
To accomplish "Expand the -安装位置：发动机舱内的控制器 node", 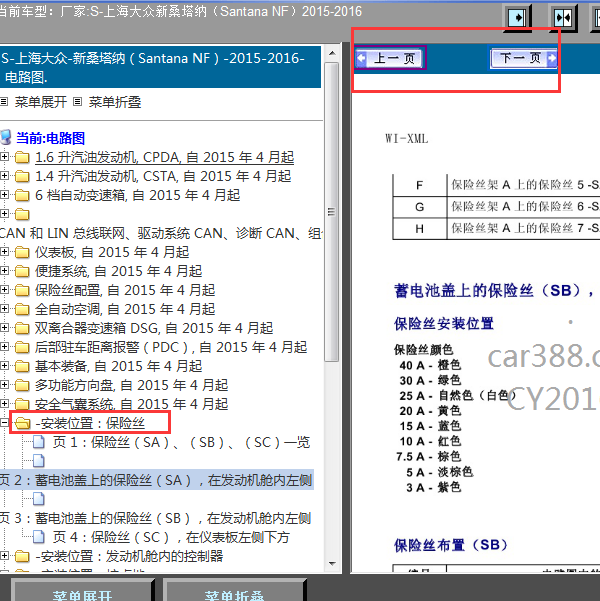I will point(4,555).
